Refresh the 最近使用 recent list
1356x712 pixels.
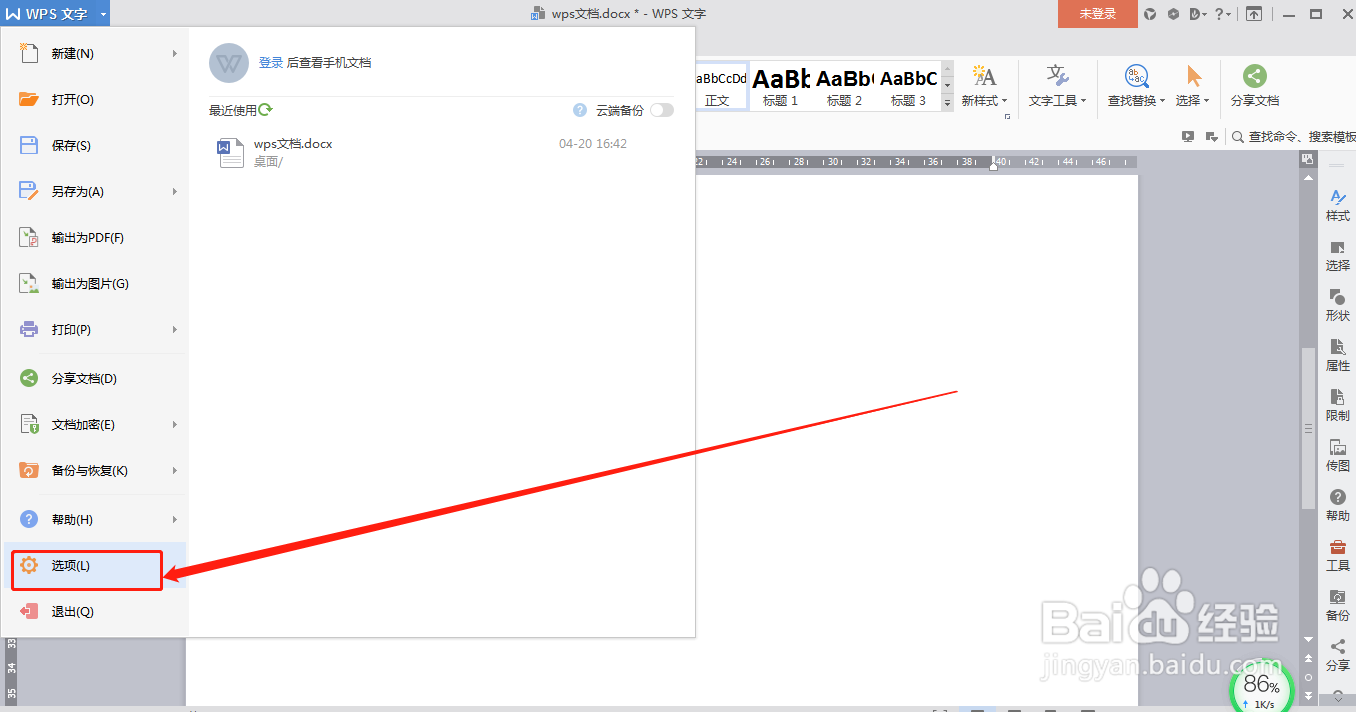click(x=266, y=110)
